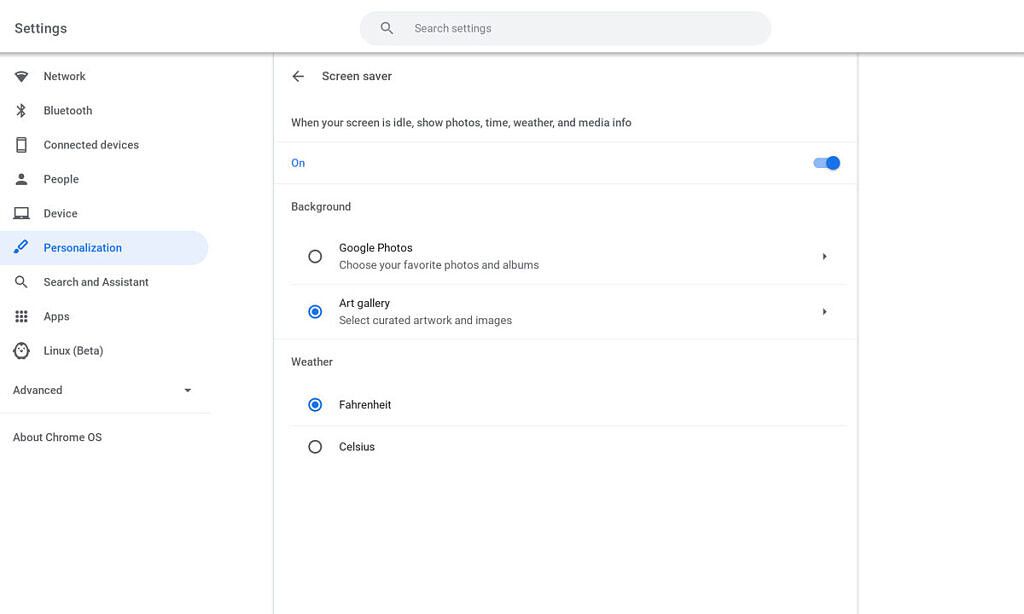The width and height of the screenshot is (1024, 614).
Task: Click inside the Search settings field
Action: click(565, 28)
